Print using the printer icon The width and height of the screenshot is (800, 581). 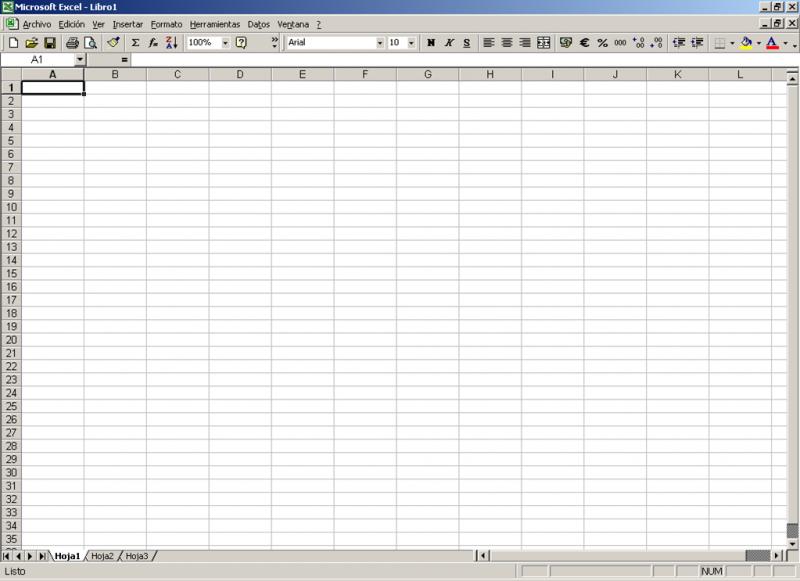[72, 43]
